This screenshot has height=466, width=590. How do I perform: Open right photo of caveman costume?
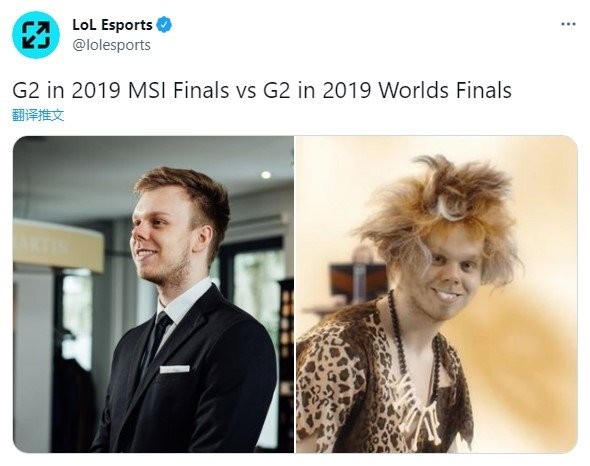[x=437, y=294]
